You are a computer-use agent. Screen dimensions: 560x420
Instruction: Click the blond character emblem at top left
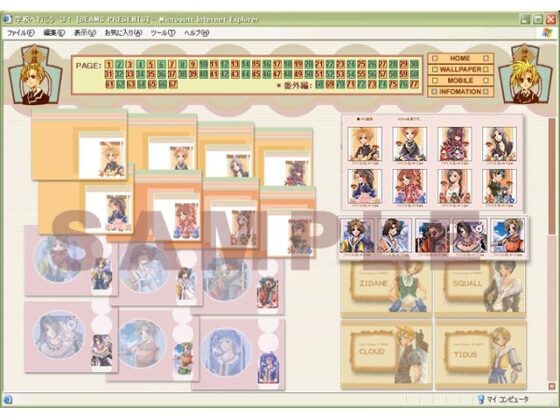tap(35, 74)
